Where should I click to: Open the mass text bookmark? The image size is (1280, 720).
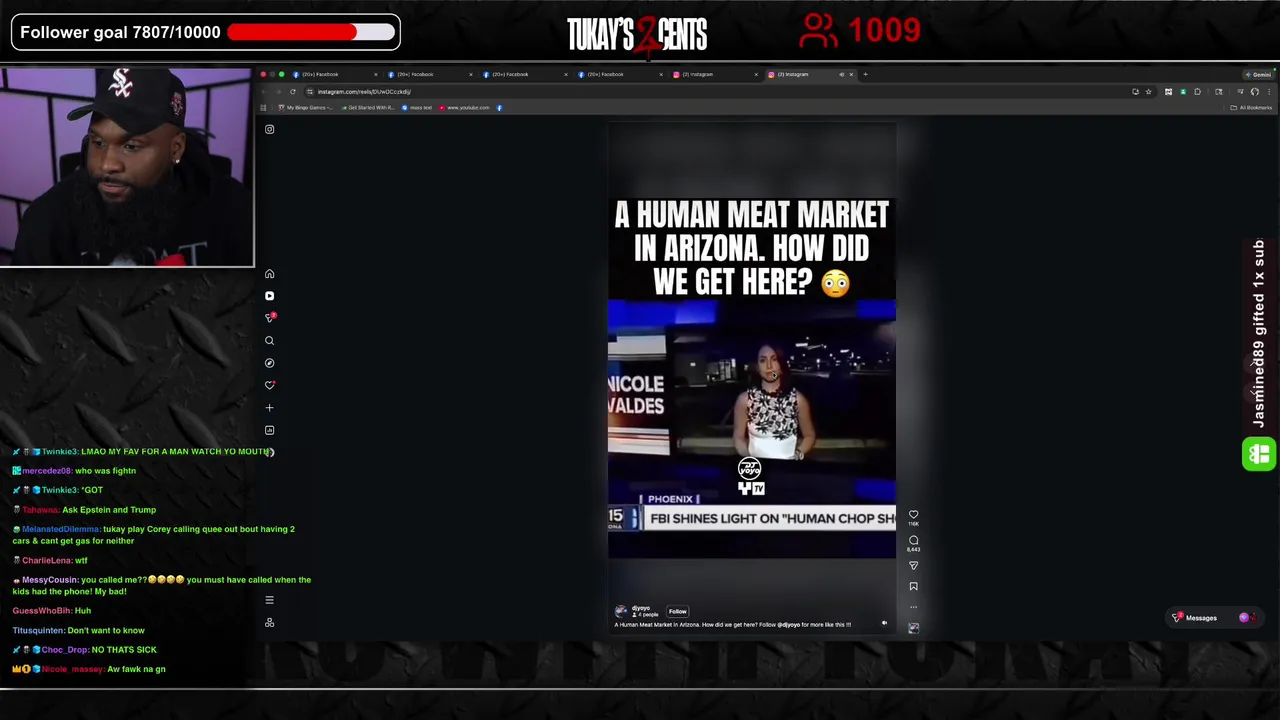[417, 108]
